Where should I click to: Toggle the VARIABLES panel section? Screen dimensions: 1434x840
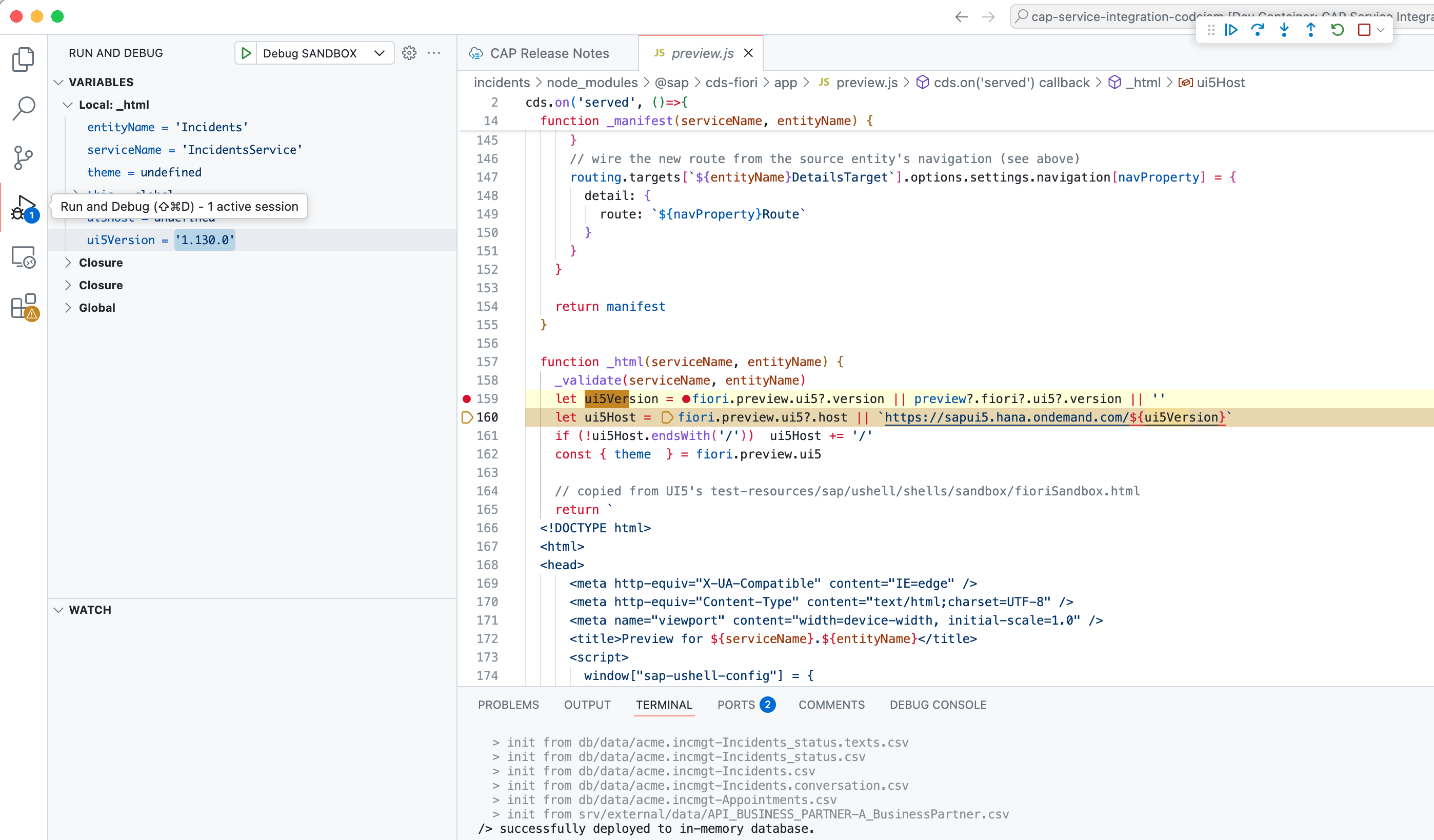tap(101, 81)
